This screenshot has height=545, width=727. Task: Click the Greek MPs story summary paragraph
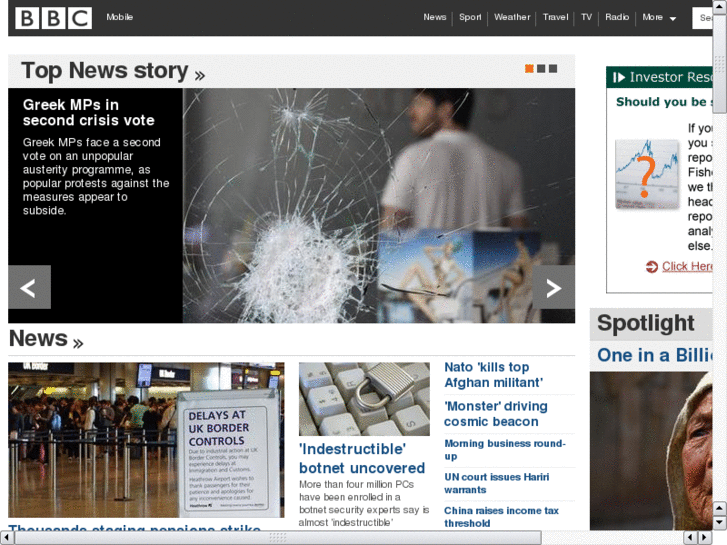tap(96, 176)
